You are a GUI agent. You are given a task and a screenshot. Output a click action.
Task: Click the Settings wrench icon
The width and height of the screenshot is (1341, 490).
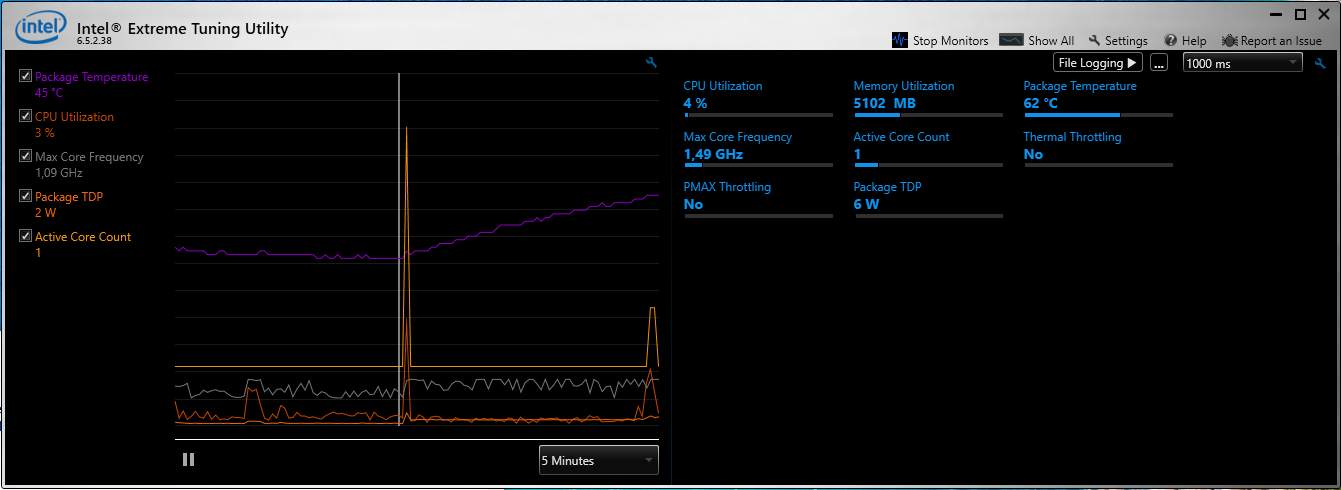pos(1094,40)
